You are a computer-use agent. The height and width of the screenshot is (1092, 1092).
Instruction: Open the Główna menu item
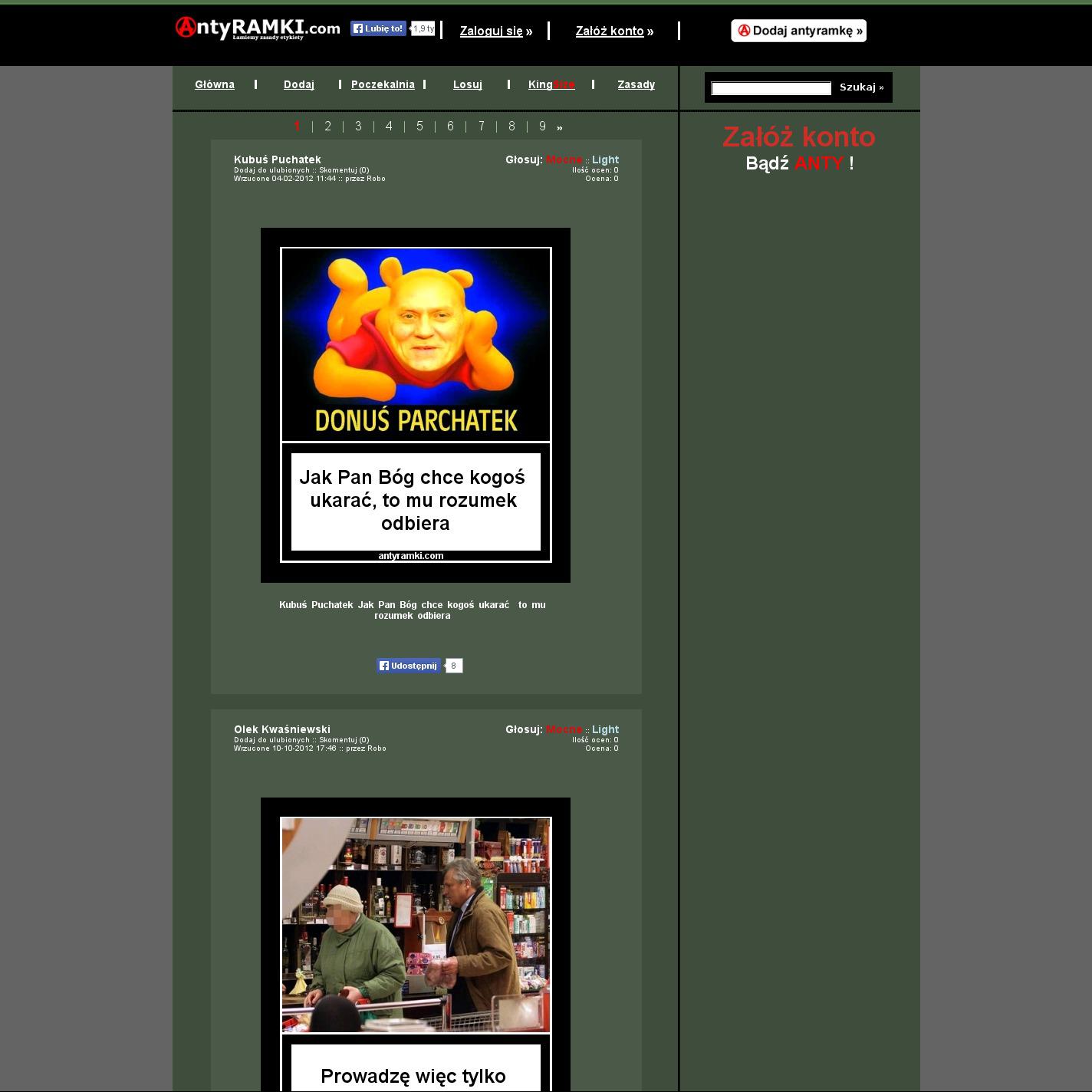(215, 85)
